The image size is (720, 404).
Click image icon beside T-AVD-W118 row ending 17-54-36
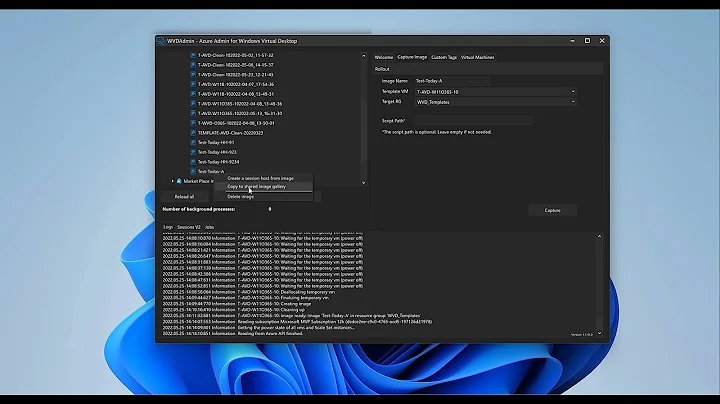click(x=193, y=84)
